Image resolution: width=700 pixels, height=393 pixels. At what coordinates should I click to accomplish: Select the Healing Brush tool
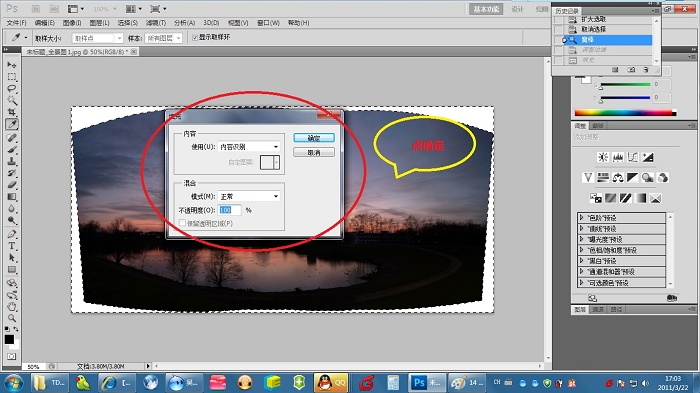(x=12, y=138)
